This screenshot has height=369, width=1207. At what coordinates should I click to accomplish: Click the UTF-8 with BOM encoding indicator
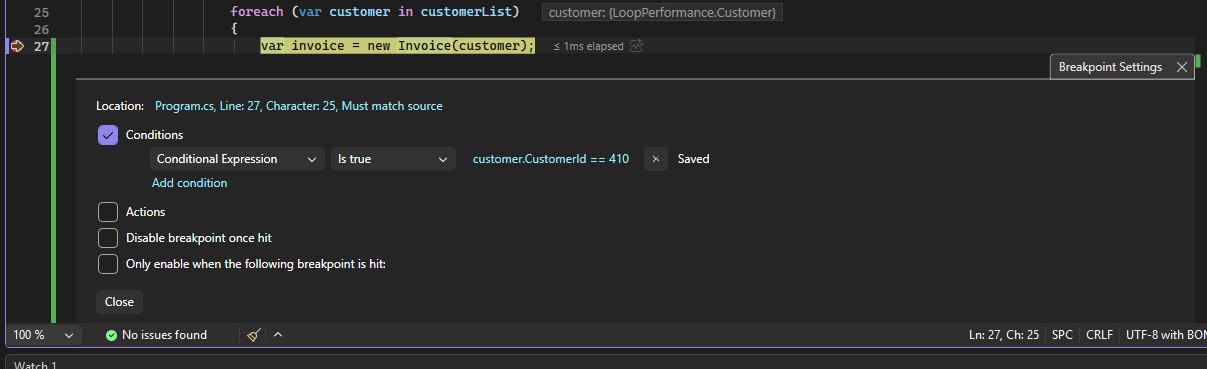[x=1166, y=335]
